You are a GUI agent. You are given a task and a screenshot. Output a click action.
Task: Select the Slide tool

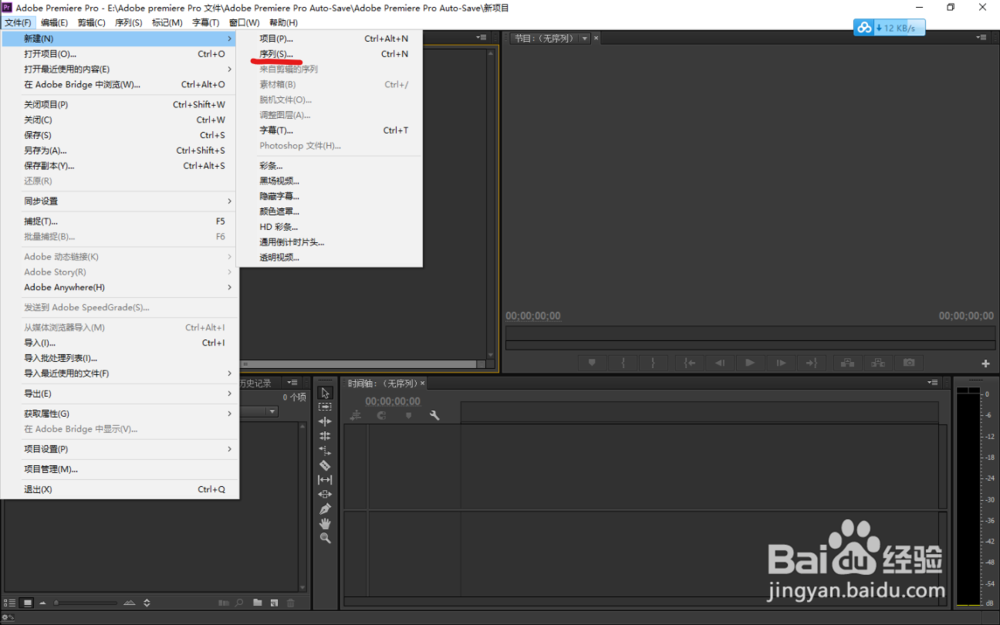(x=325, y=494)
